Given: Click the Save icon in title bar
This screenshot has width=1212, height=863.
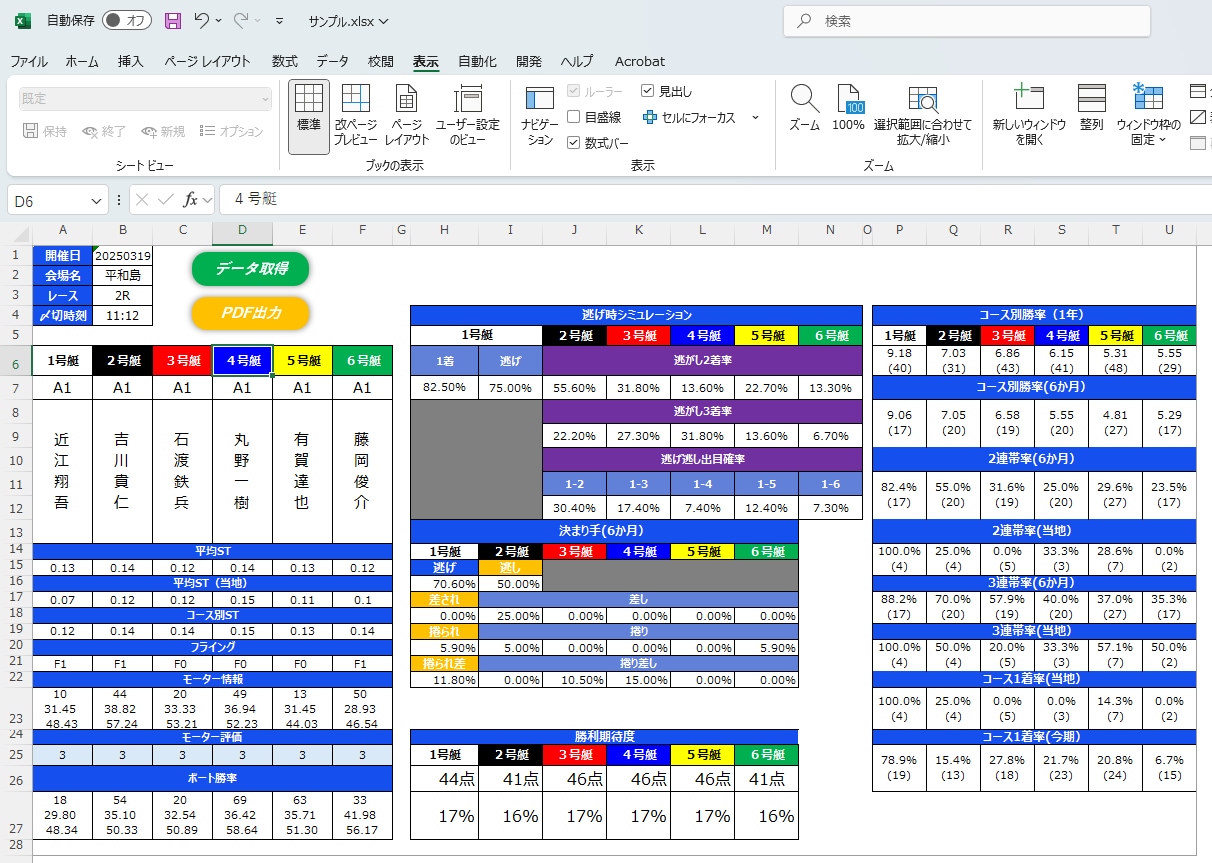Looking at the screenshot, I should coord(173,20).
